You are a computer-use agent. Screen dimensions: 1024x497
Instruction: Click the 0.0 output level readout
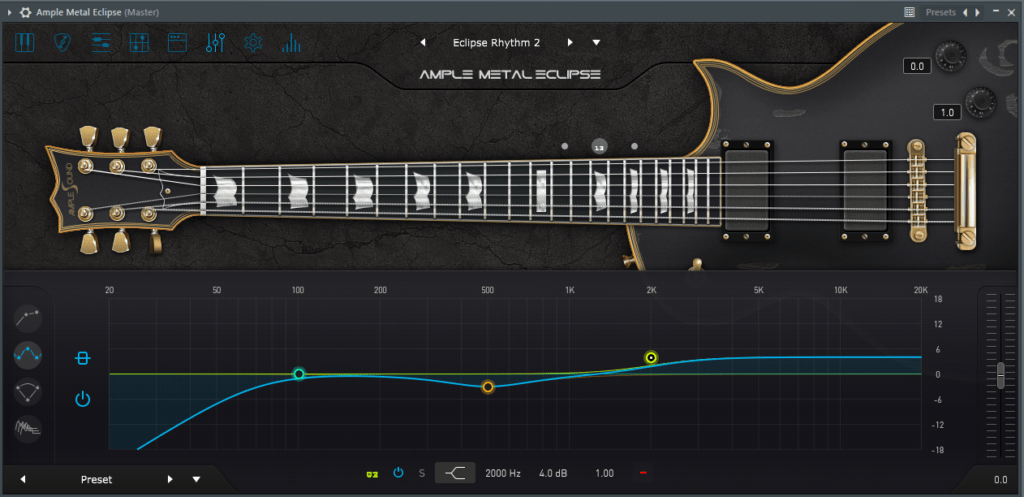[x=1000, y=480]
